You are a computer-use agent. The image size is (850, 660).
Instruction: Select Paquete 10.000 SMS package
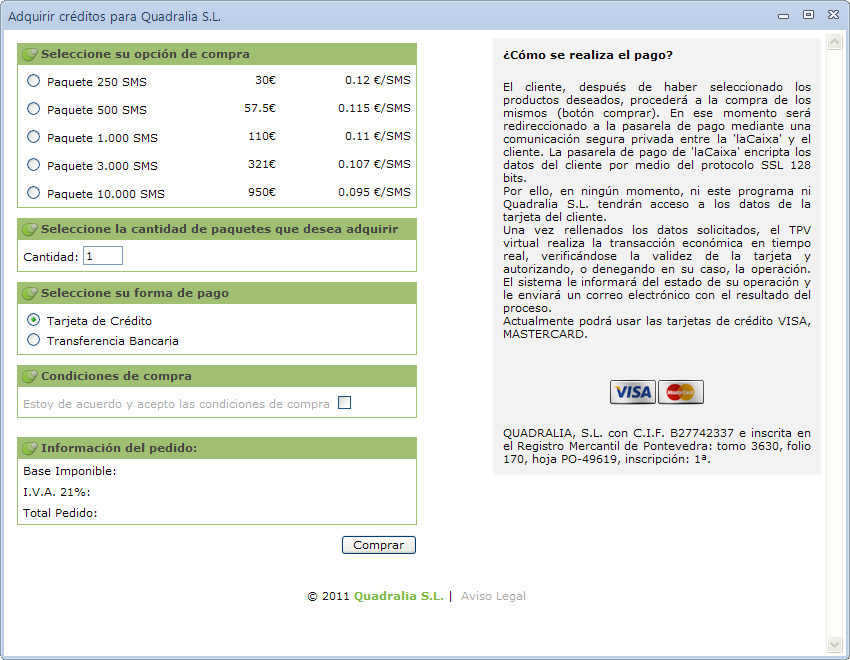(x=34, y=193)
